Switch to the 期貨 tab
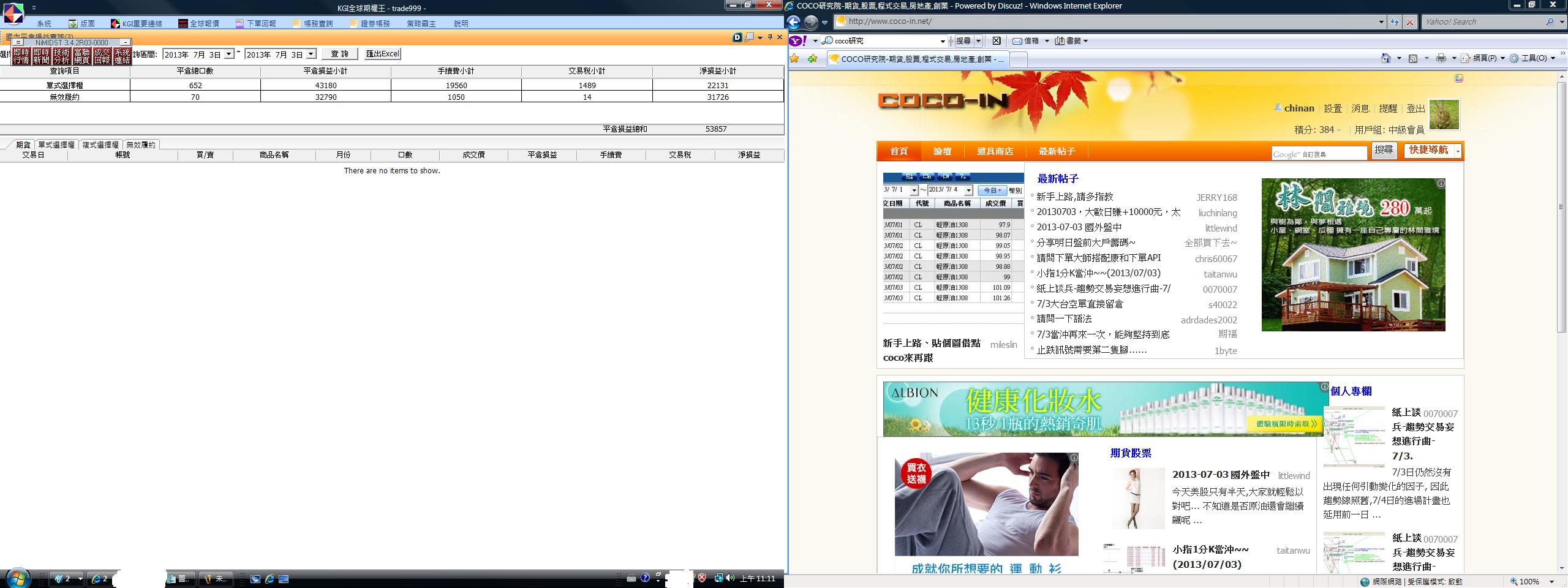 click(x=23, y=145)
